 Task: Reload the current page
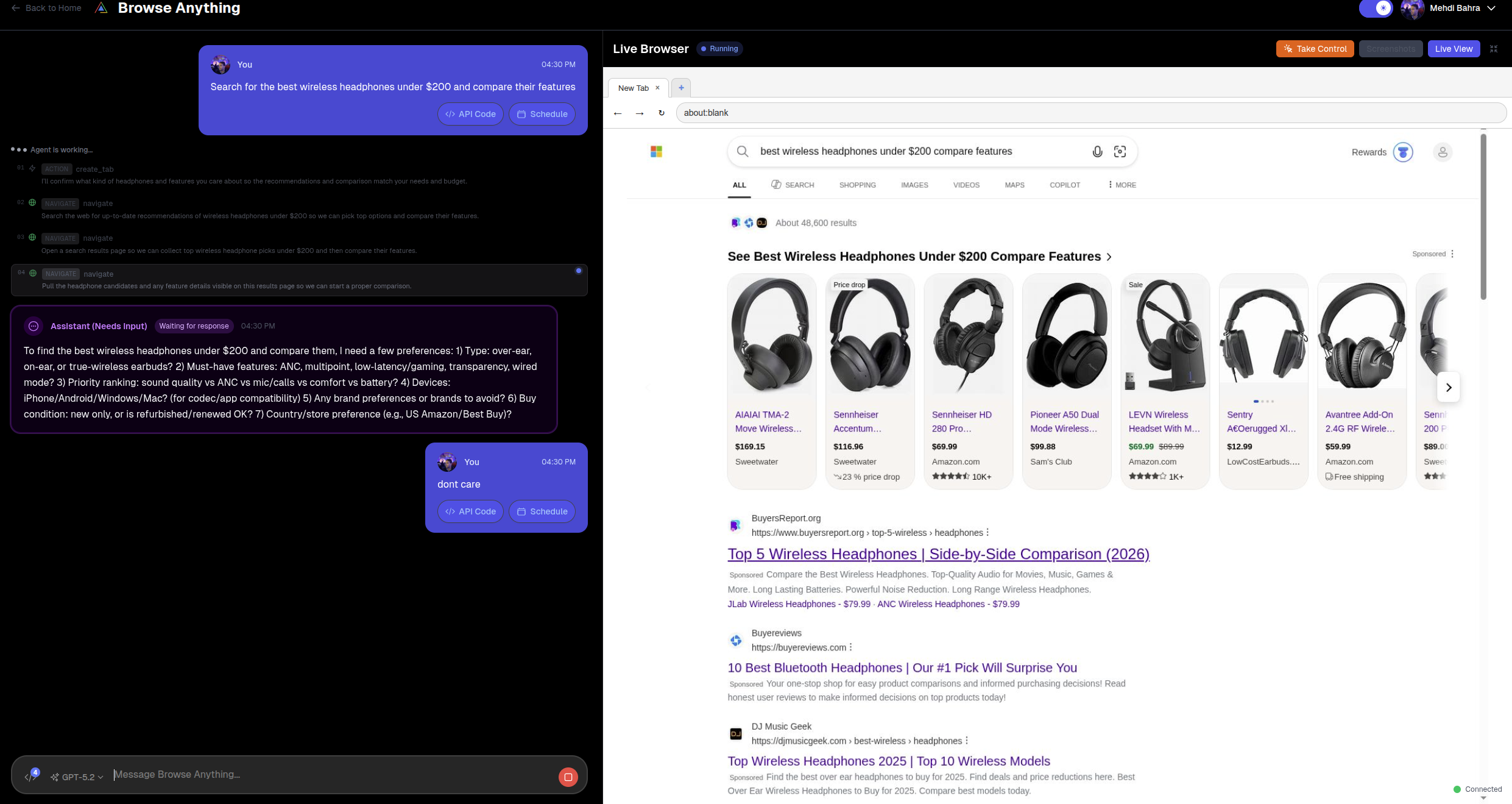coord(661,113)
